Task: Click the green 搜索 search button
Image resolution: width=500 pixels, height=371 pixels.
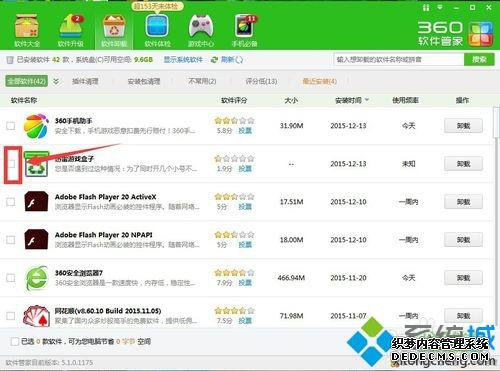Action: [x=479, y=60]
